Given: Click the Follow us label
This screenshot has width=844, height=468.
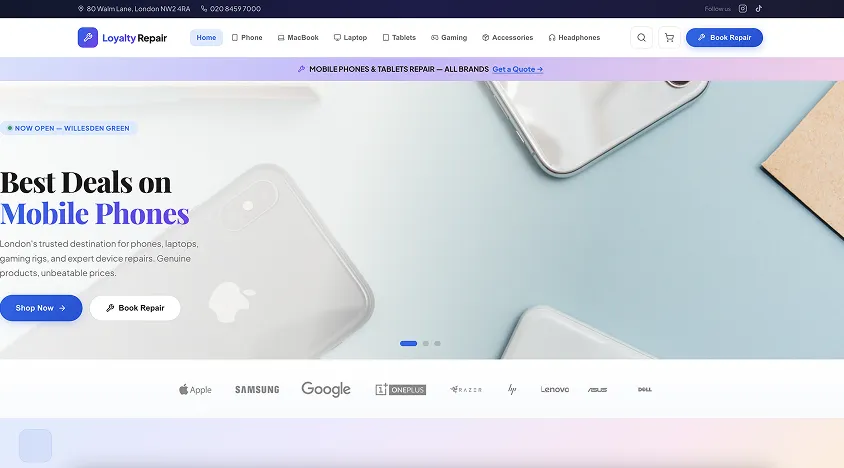Looking at the screenshot, I should click(x=718, y=9).
